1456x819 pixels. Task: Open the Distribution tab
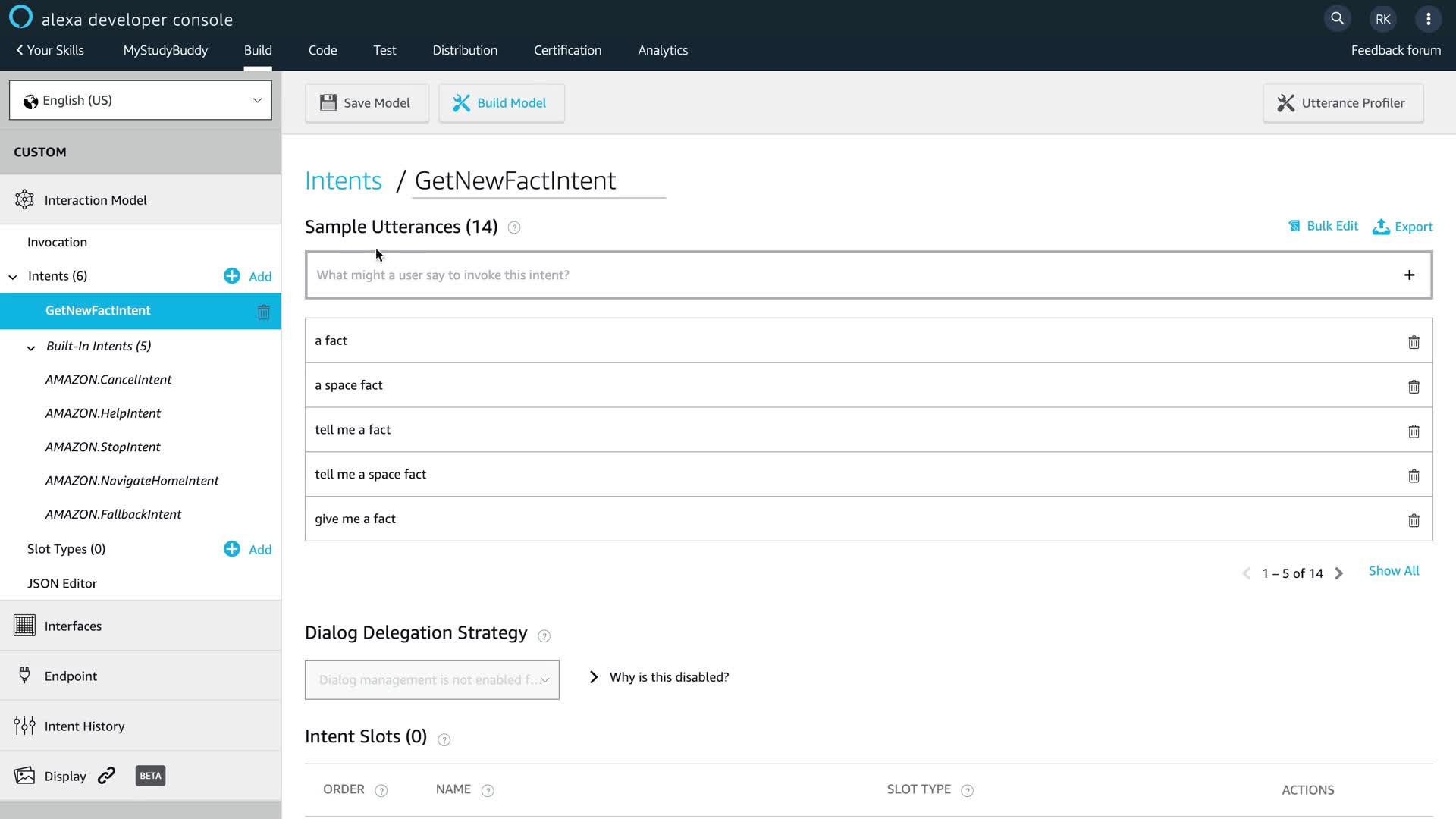[x=465, y=50]
